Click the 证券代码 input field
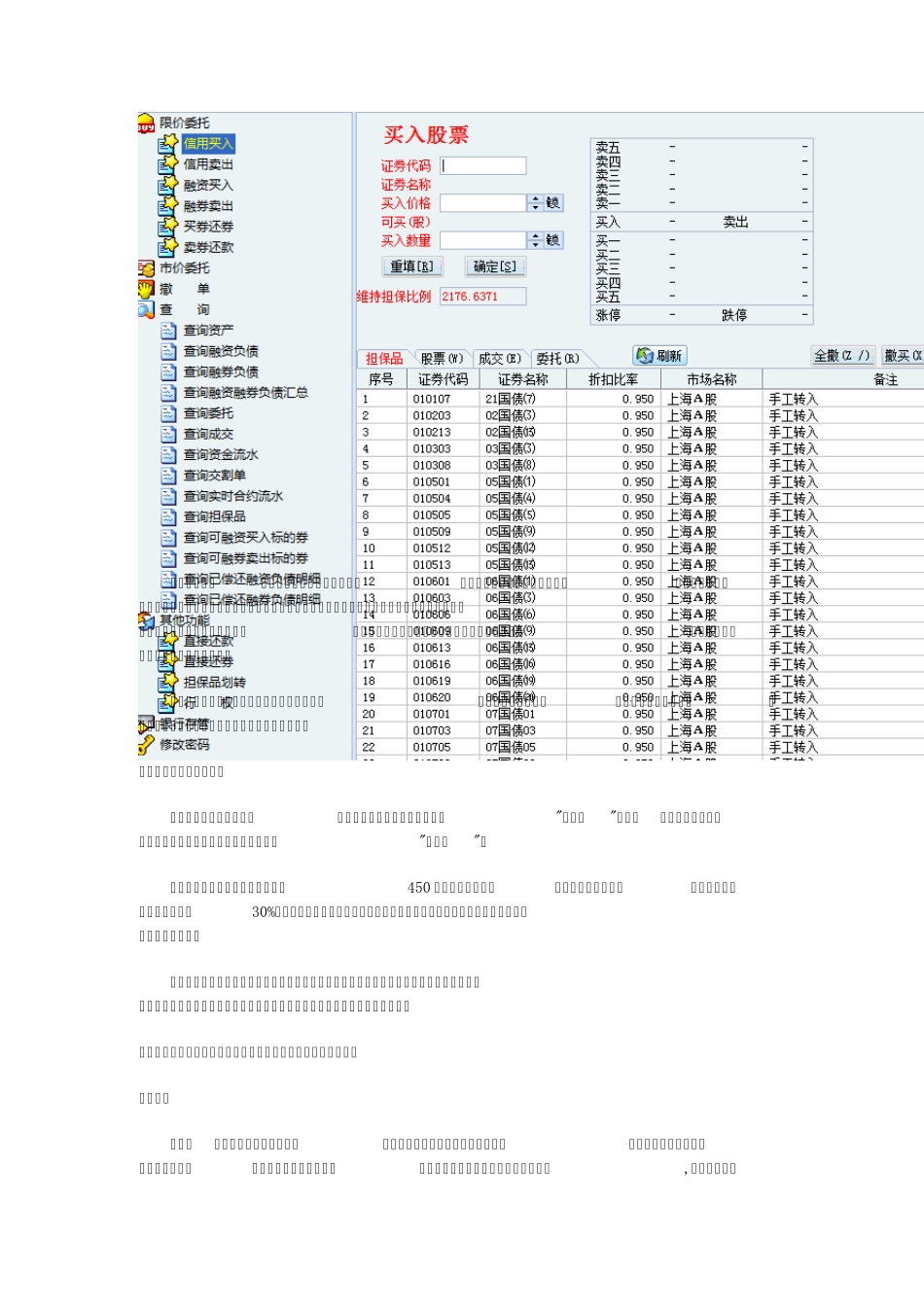 [x=483, y=165]
